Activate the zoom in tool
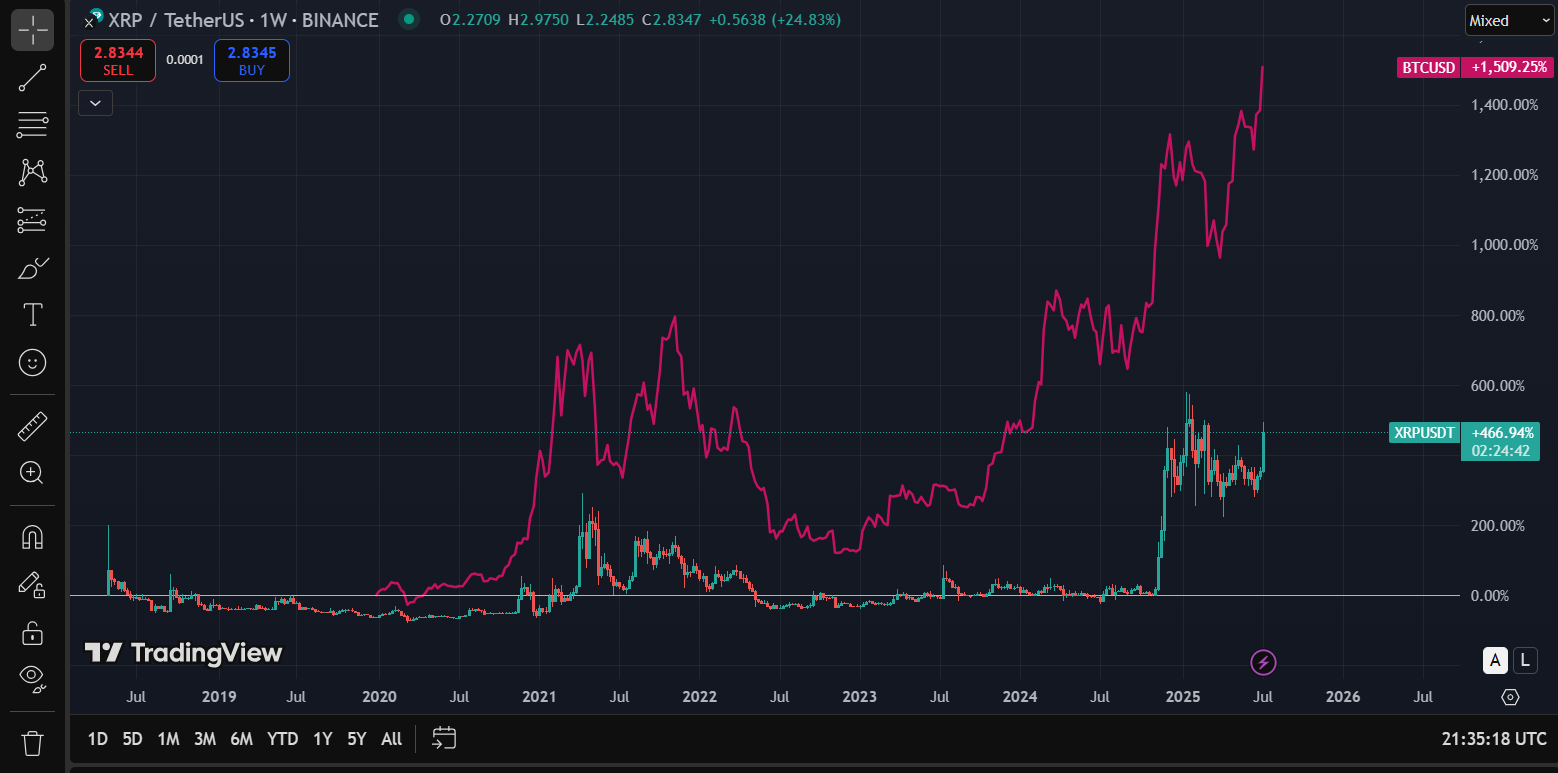 (x=32, y=473)
